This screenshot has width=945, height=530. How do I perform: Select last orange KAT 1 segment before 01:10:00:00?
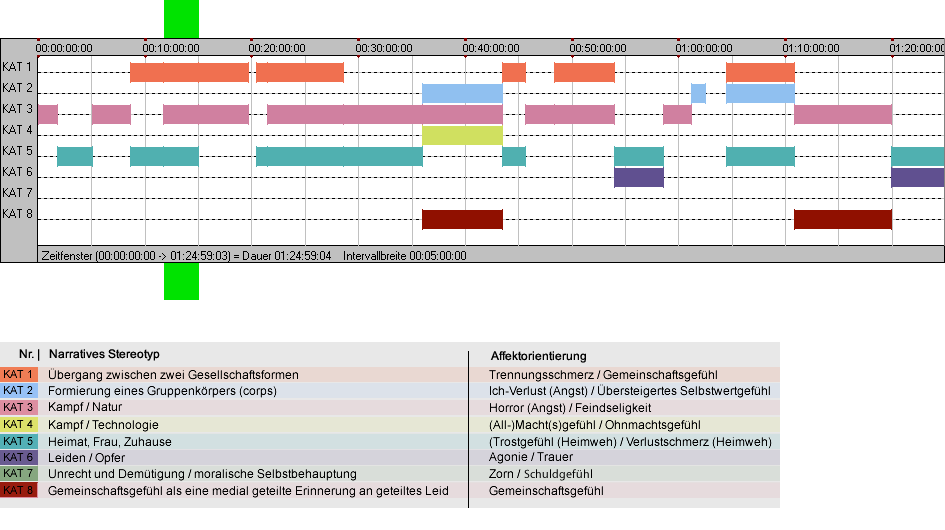click(x=760, y=72)
